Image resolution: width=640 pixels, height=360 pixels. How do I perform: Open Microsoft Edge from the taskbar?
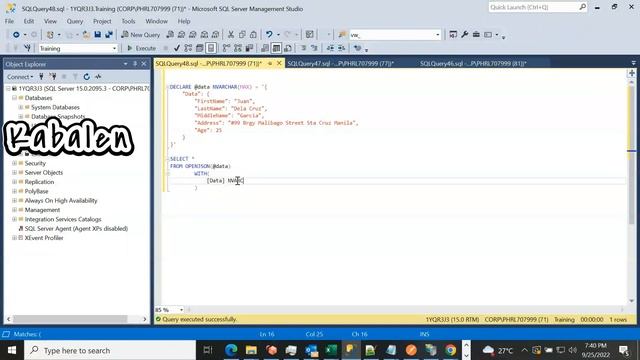coord(231,350)
